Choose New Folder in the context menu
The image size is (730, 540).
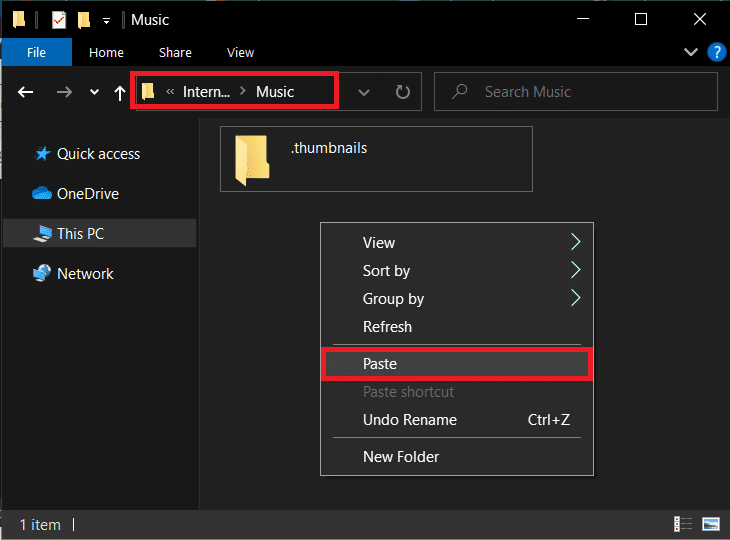click(401, 456)
